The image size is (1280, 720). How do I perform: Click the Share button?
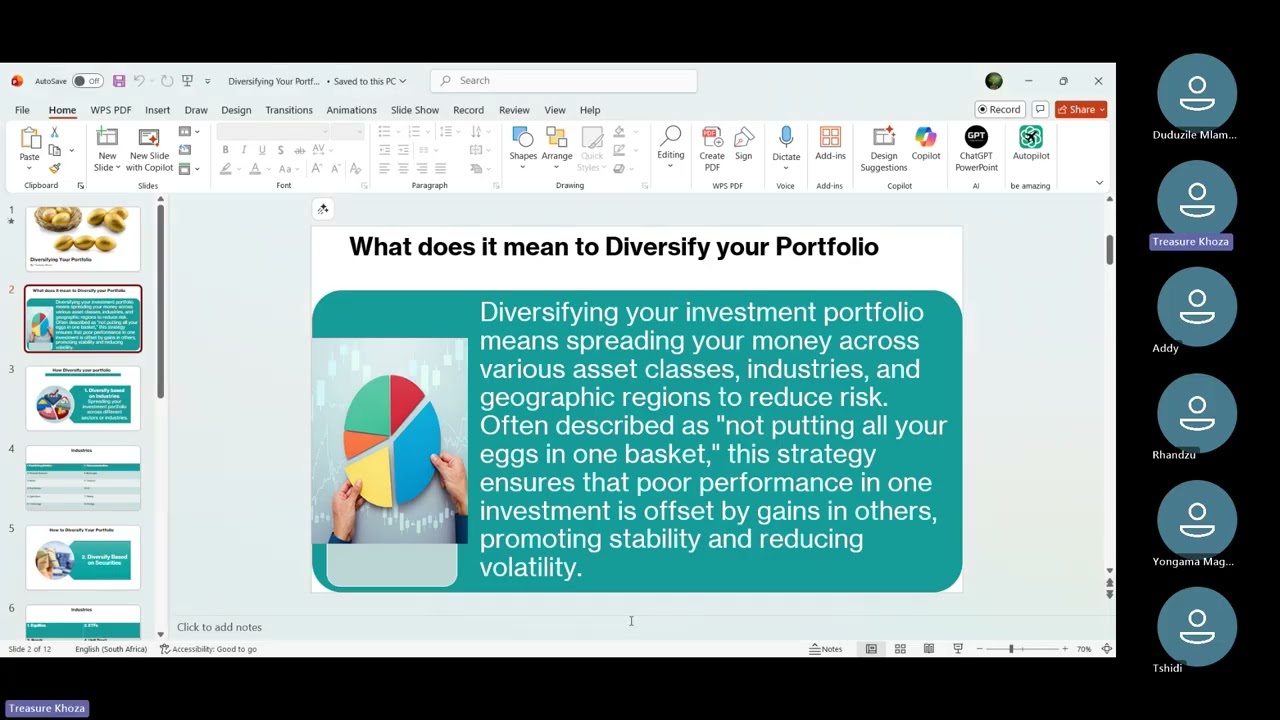coord(1081,110)
